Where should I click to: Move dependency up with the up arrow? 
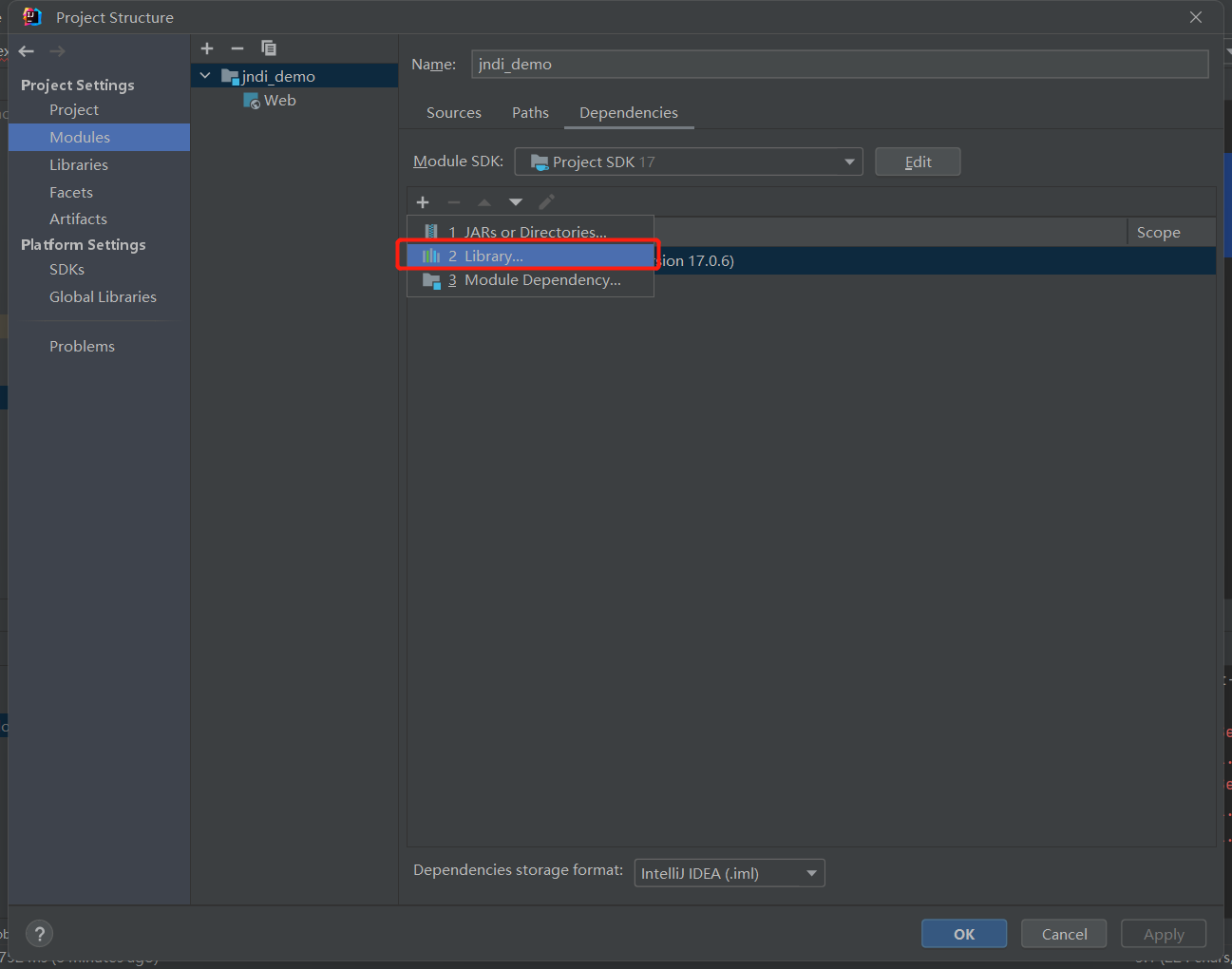click(484, 202)
